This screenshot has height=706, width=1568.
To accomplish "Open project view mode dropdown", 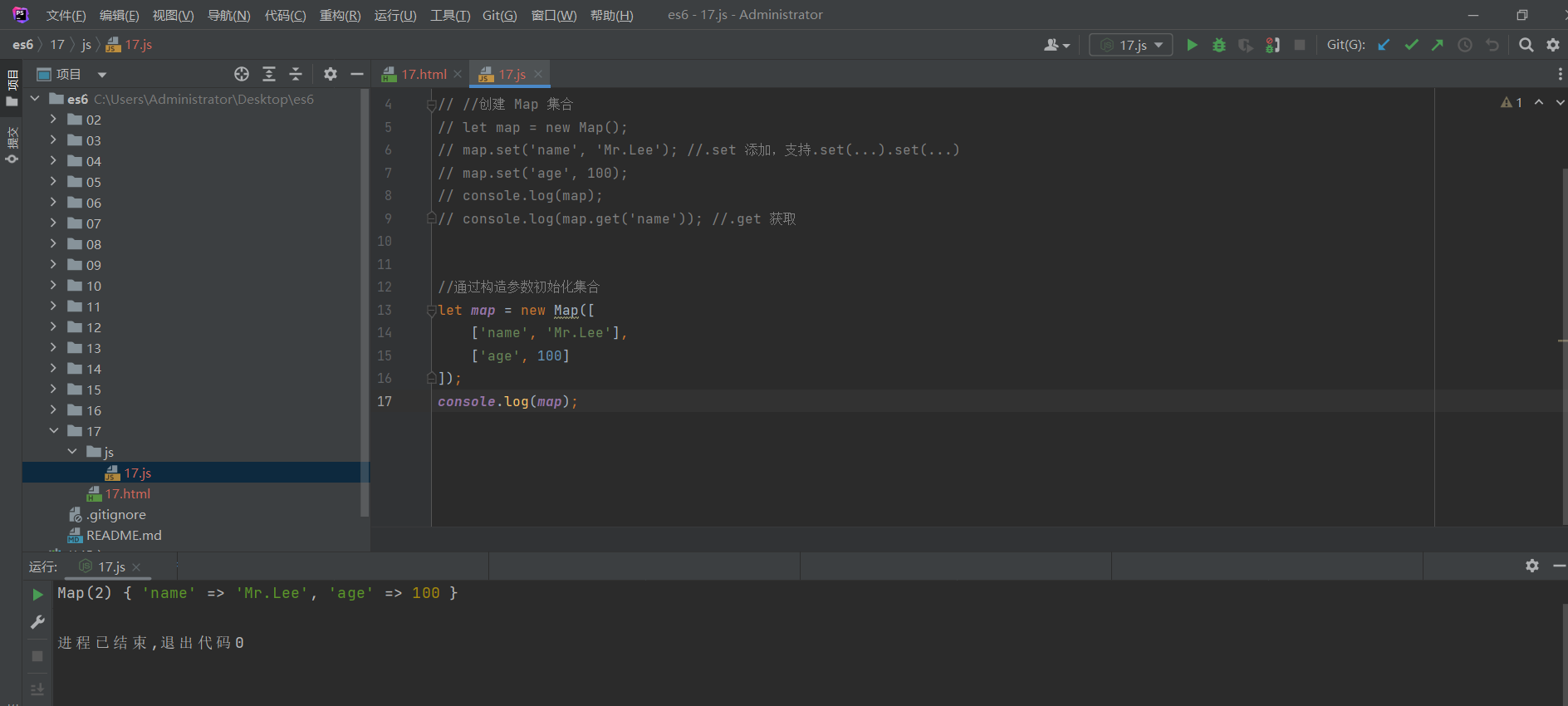I will 102,75.
